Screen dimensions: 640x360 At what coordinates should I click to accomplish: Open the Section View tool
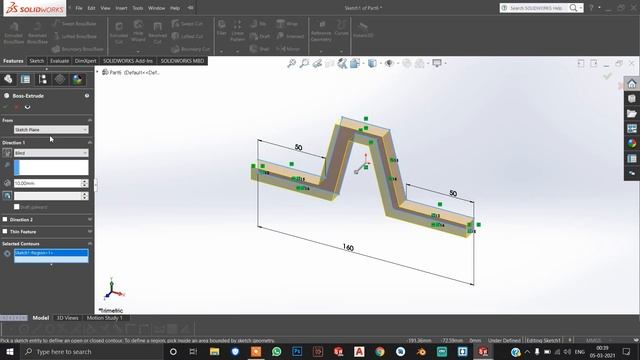click(x=330, y=63)
